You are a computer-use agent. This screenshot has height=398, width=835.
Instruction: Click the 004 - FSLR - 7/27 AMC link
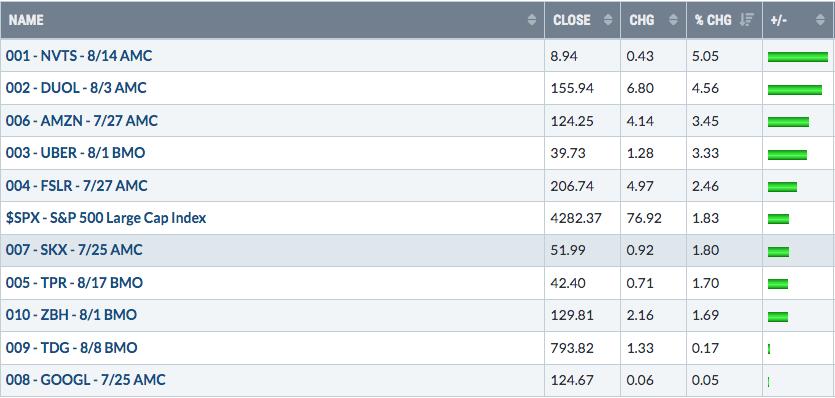(77, 186)
